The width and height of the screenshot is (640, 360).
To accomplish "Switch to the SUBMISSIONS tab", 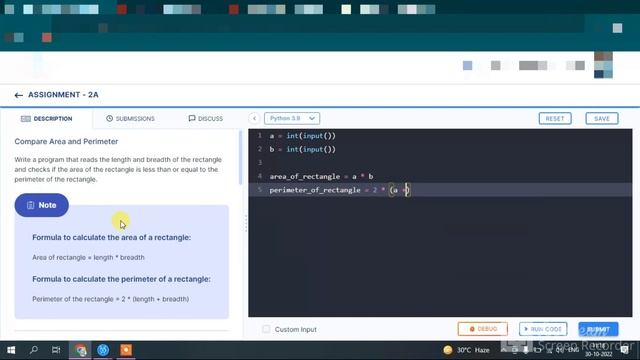I will tap(131, 118).
